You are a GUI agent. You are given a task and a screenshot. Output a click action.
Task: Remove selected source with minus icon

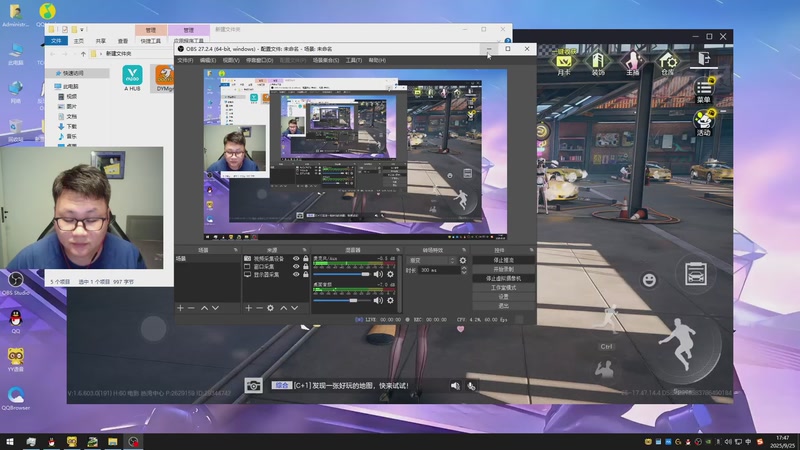click(259, 308)
